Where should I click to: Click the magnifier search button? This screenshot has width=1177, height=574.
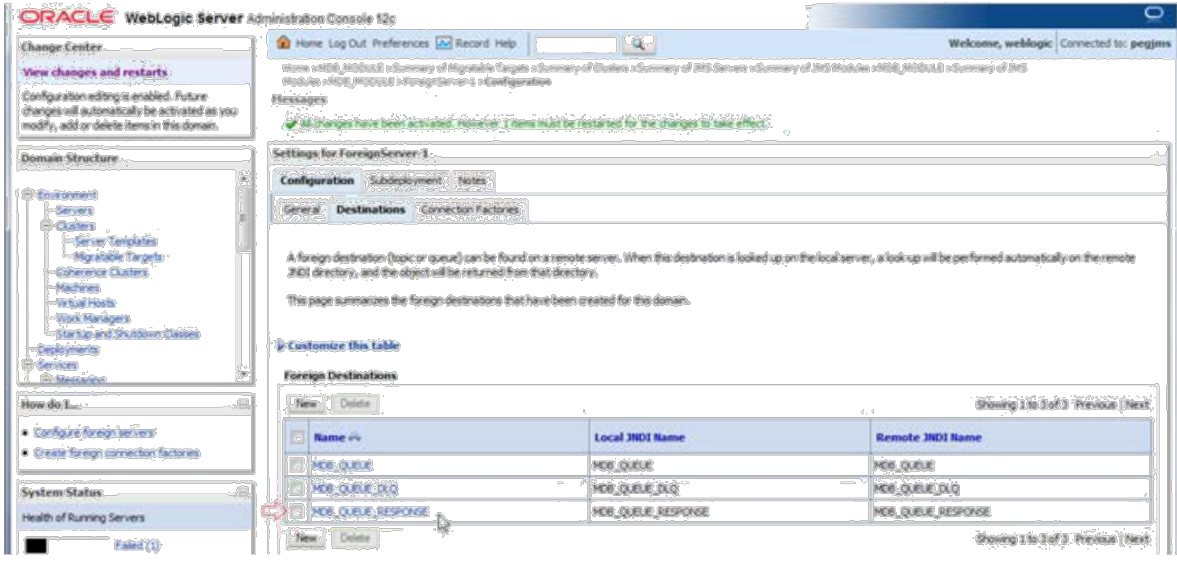point(639,44)
